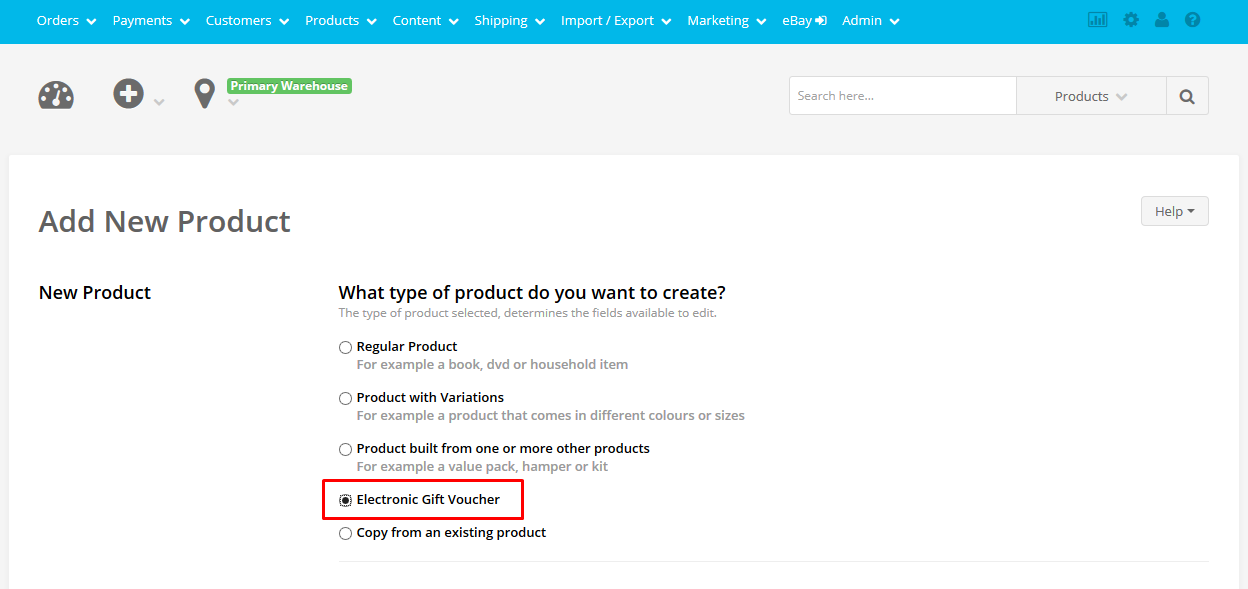Click the plus add-new icon
Screen dimensions: 1248x589
(128, 95)
